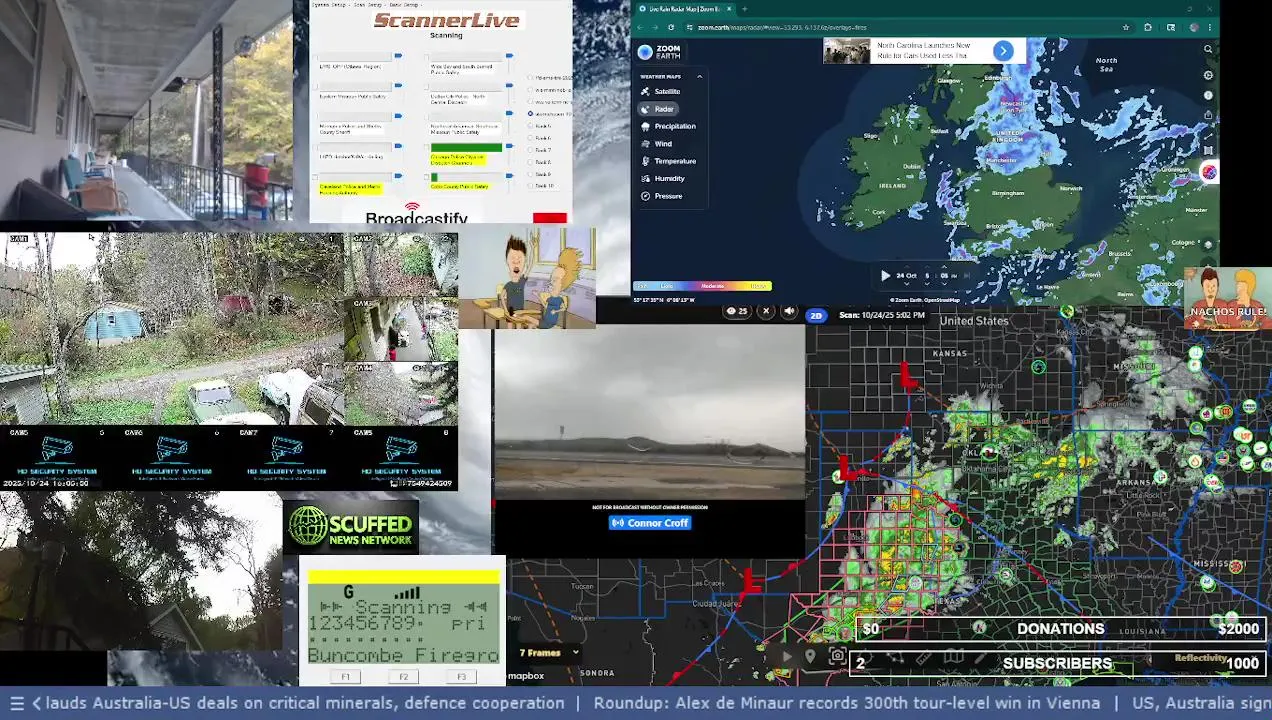Toggle the 2D map view button

[x=816, y=315]
